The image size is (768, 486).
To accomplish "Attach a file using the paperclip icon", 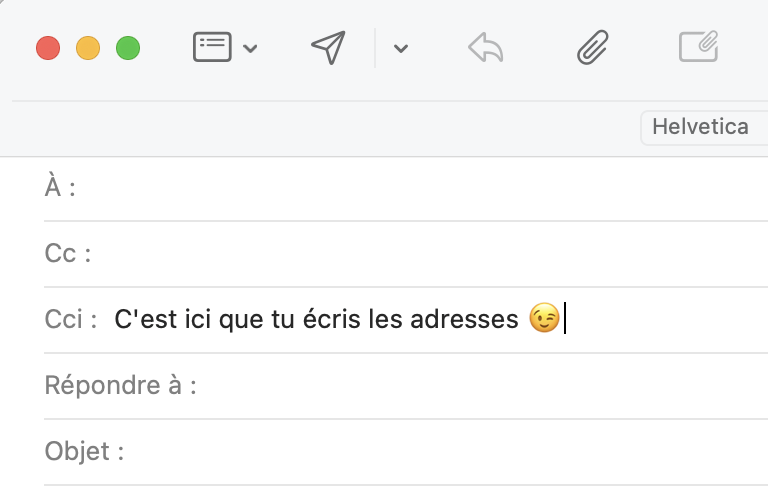I will point(593,47).
